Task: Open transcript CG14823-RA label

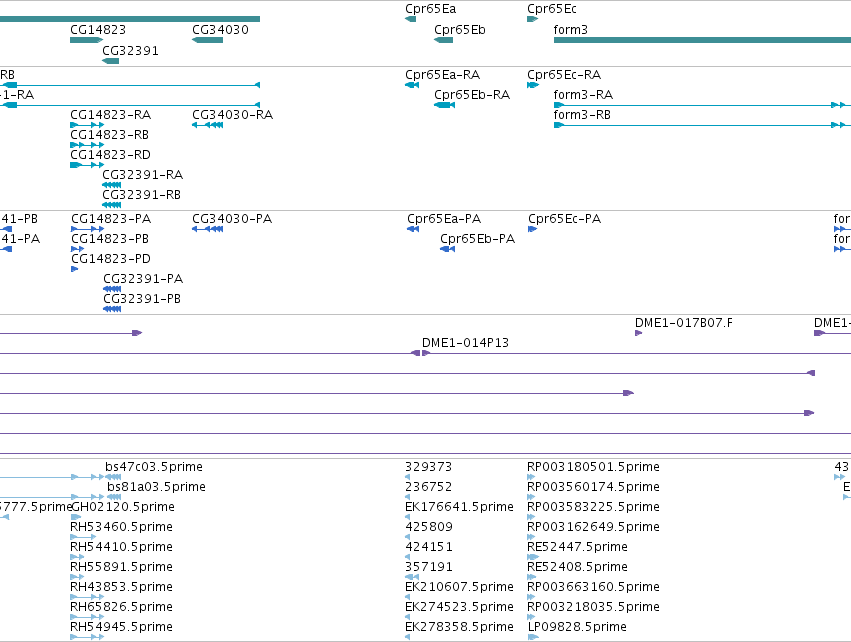Action: 110,115
